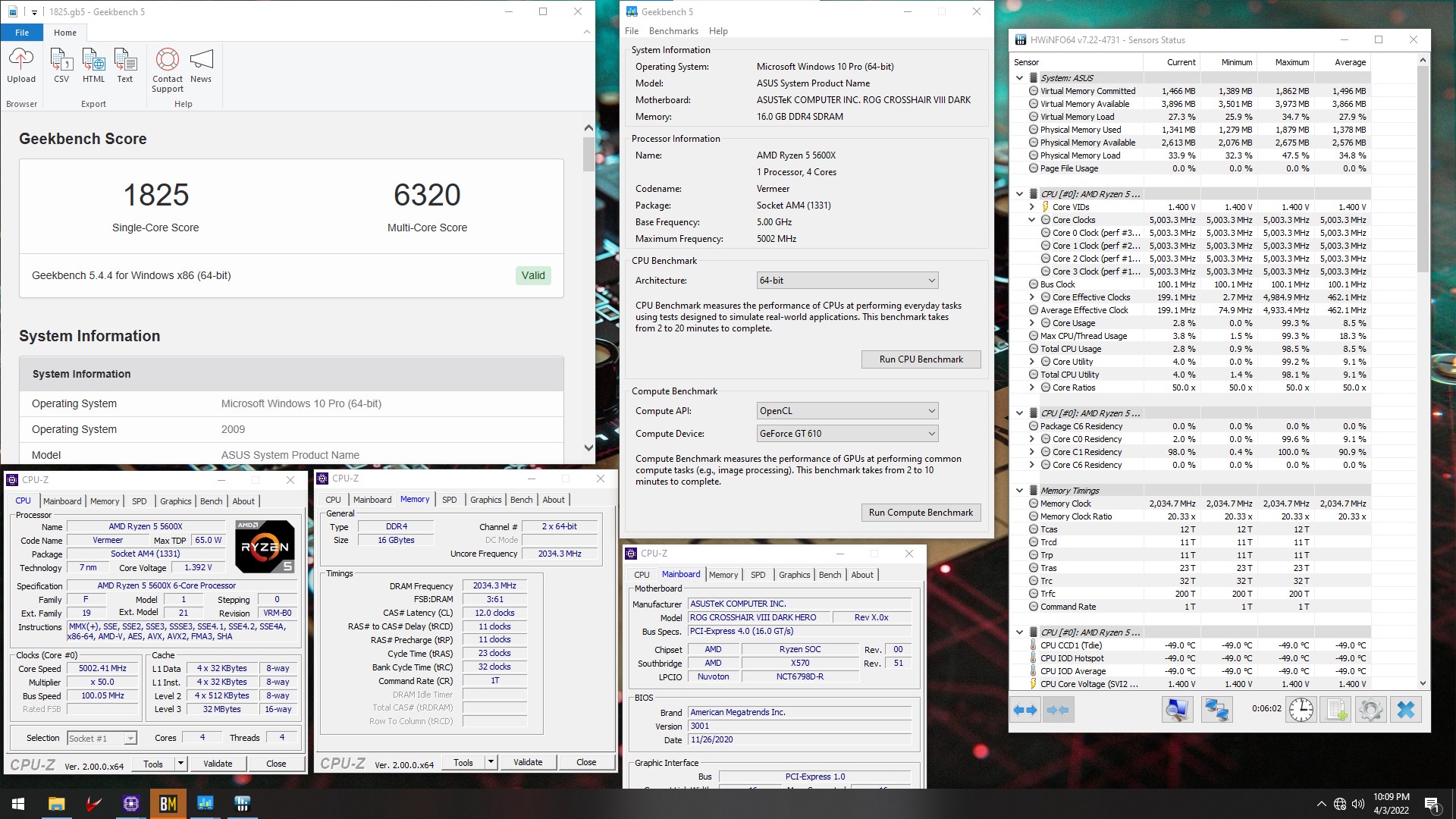The image size is (1456, 819).
Task: Click Geekbench results scrollbar up arrow
Action: tap(588, 128)
